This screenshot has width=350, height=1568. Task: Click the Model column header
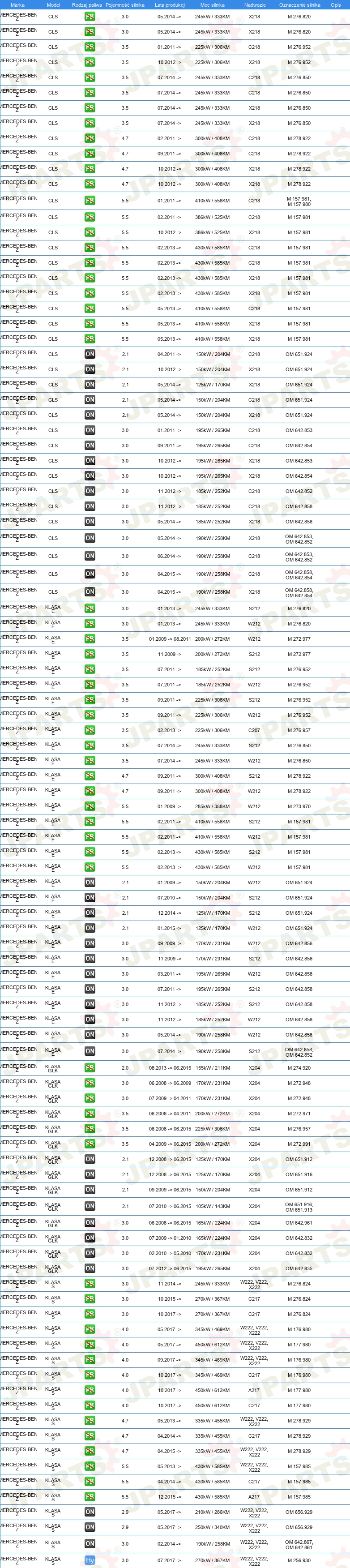(53, 5)
